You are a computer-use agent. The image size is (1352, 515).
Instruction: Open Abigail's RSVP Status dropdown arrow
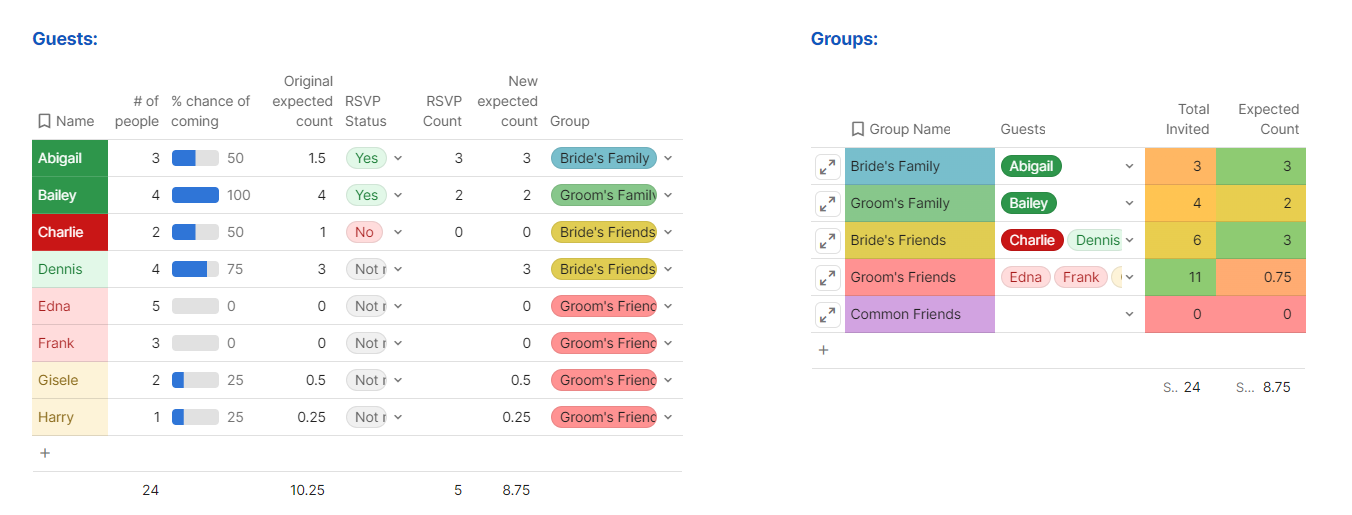click(398, 158)
